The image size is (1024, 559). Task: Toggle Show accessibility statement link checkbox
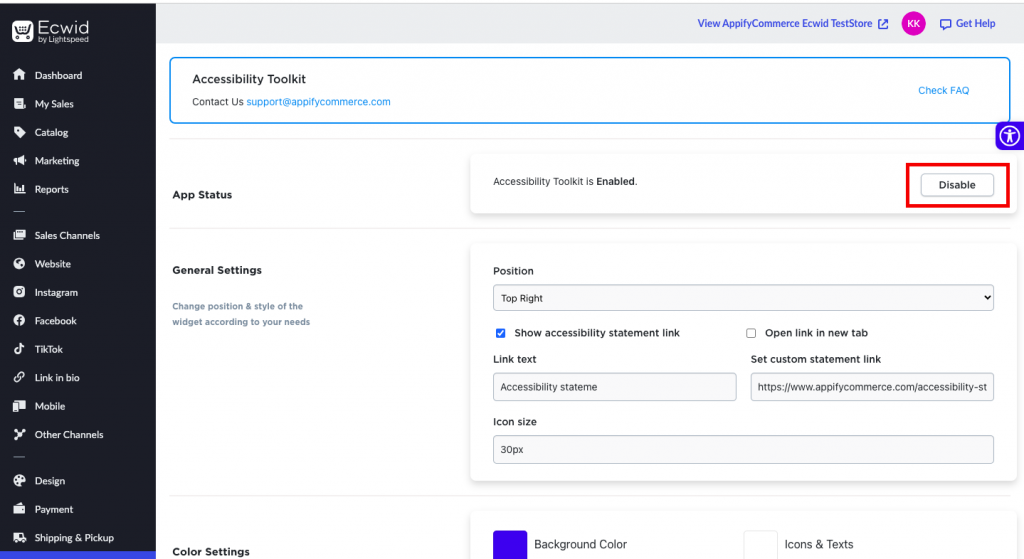coord(500,333)
